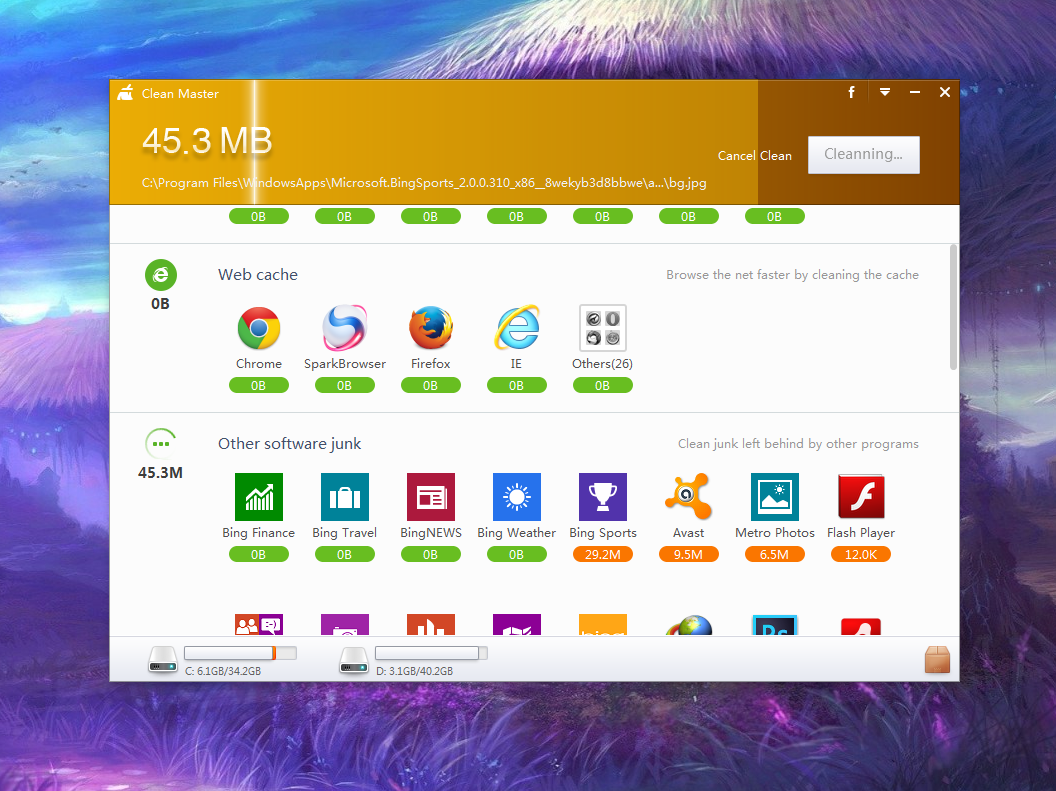Open the Facebook share icon
The height and width of the screenshot is (791, 1056).
[x=851, y=92]
